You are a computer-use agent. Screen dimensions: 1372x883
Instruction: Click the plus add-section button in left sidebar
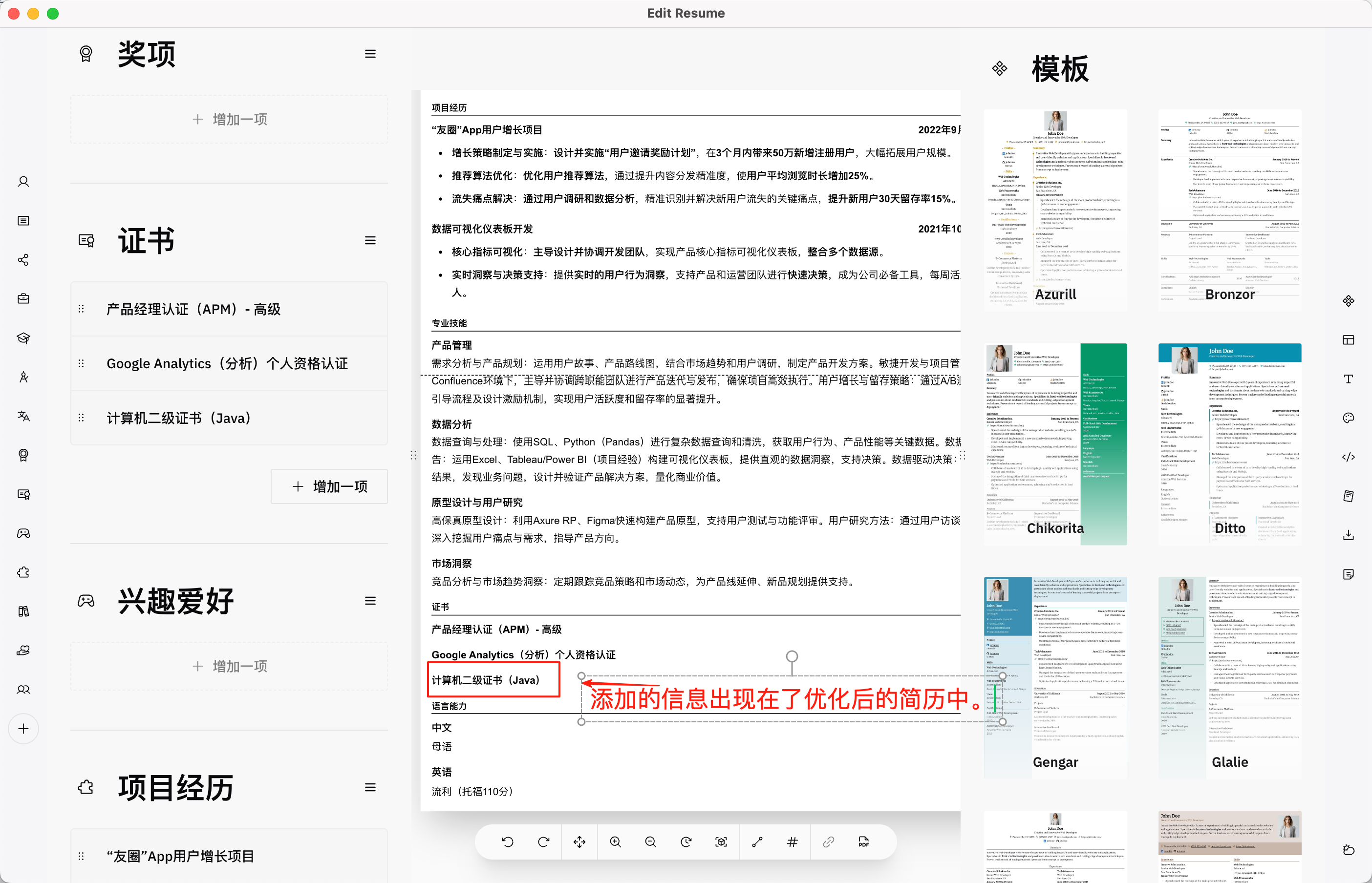23,729
